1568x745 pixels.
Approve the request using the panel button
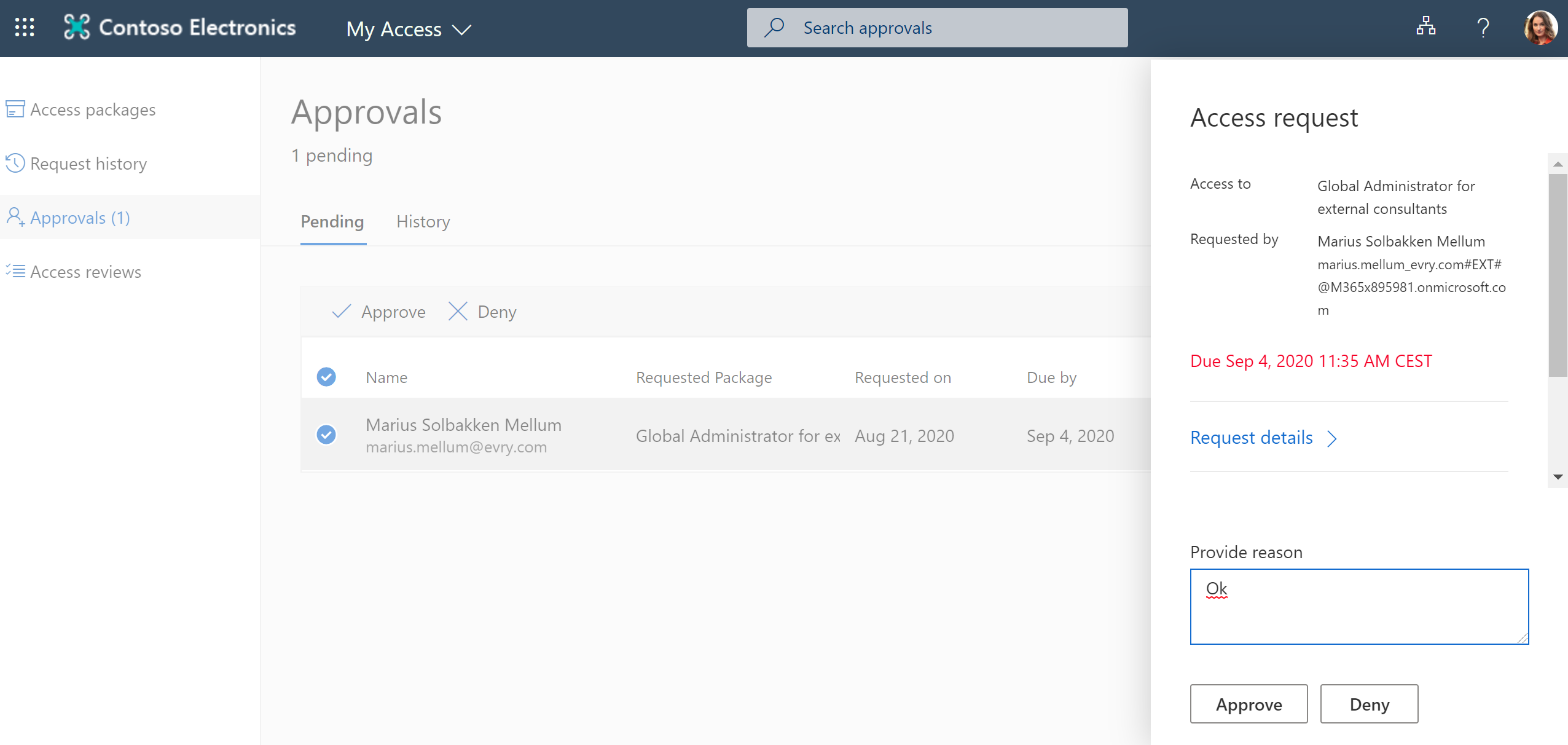coord(1249,704)
